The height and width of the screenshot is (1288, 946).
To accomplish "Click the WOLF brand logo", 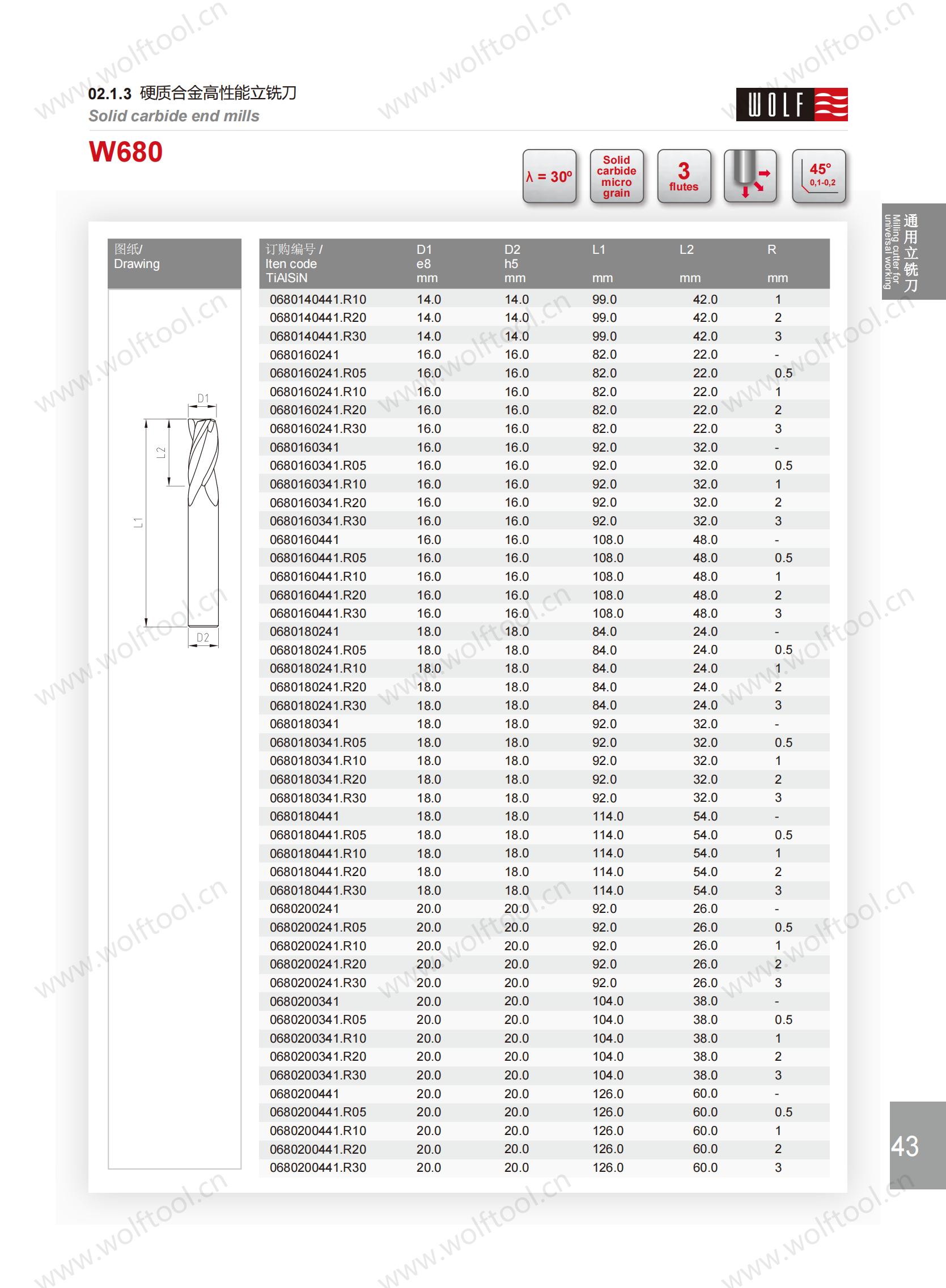I will click(791, 104).
